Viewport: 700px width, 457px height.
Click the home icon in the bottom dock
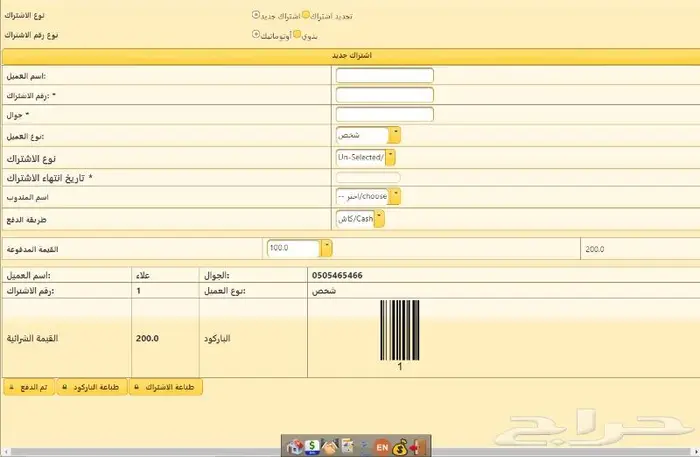click(x=295, y=446)
